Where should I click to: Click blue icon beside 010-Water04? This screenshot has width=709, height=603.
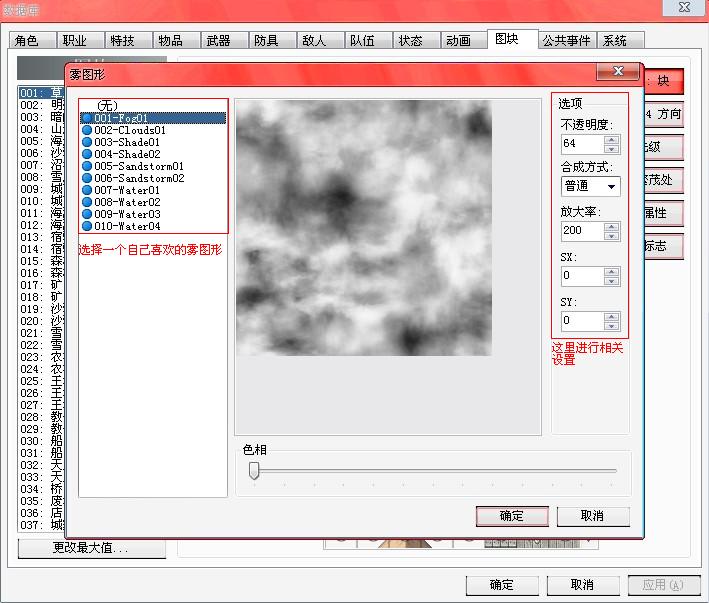pyautogui.click(x=87, y=226)
